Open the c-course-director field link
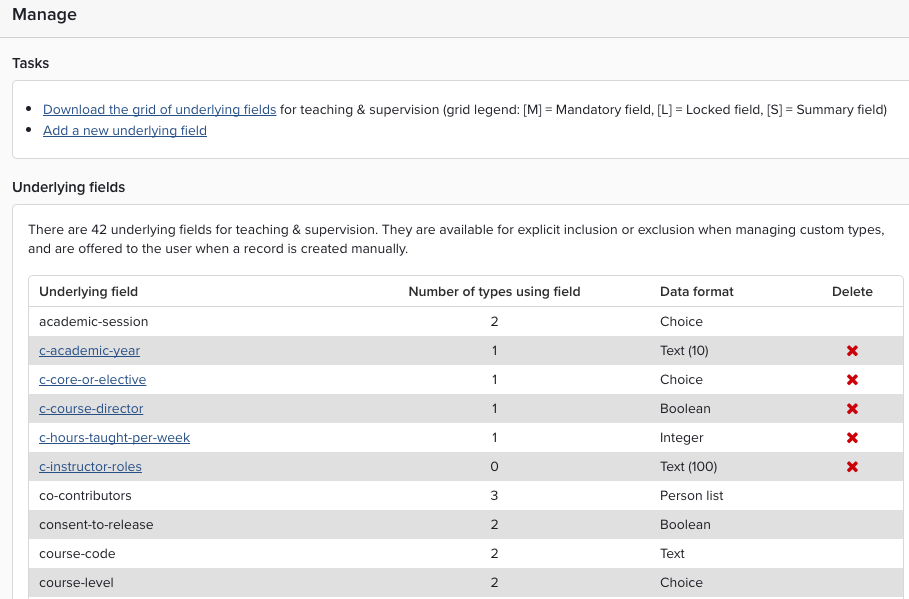The width and height of the screenshot is (909, 599). (91, 409)
